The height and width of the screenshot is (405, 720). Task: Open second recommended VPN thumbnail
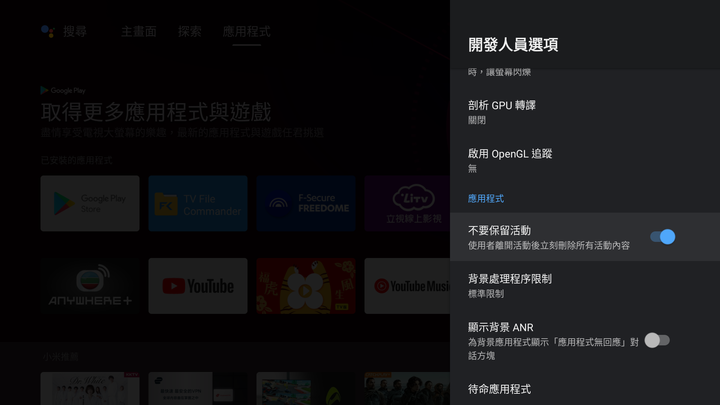point(198,388)
